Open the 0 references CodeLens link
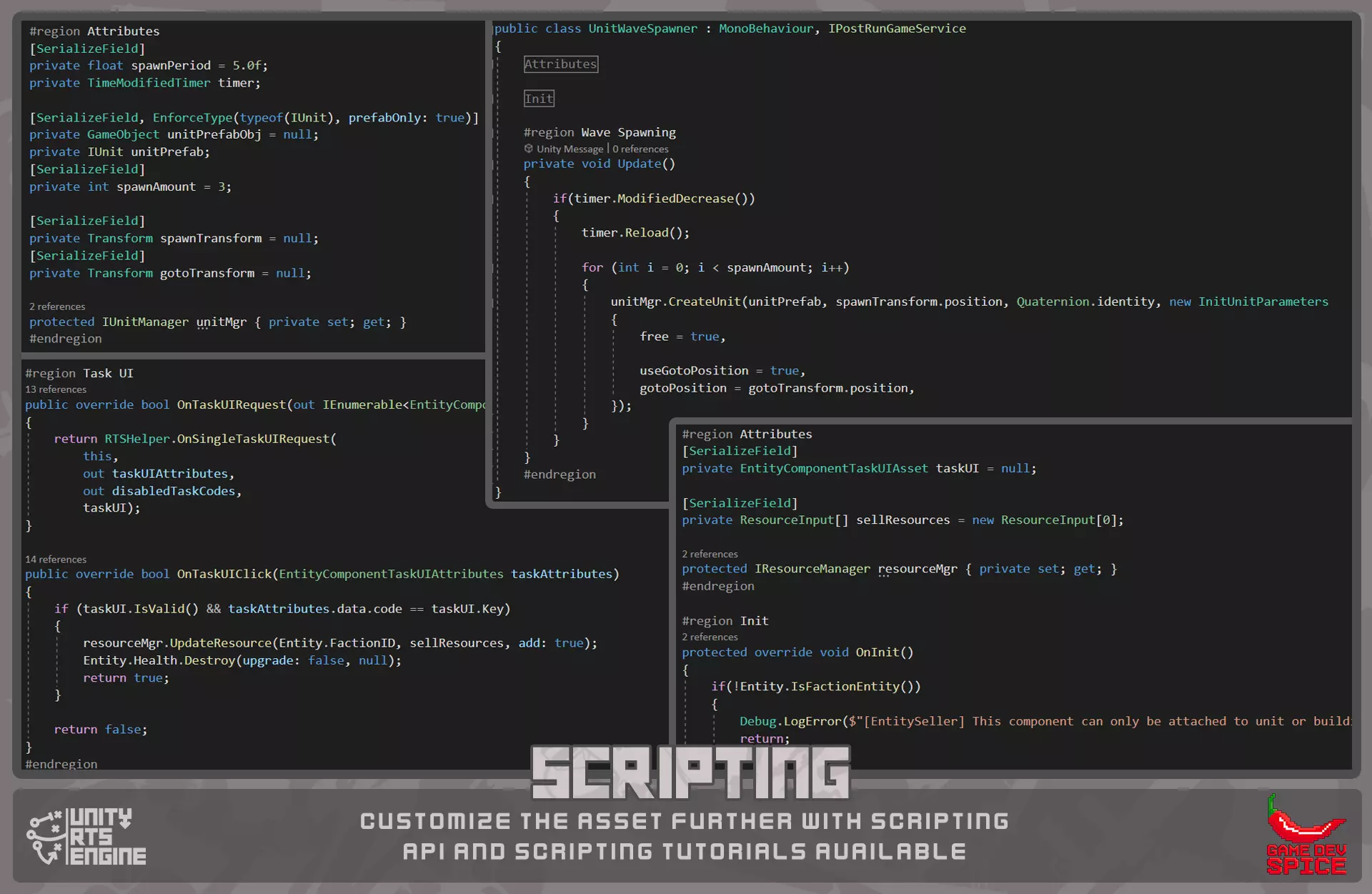Image resolution: width=1372 pixels, height=894 pixels. pyautogui.click(x=641, y=149)
